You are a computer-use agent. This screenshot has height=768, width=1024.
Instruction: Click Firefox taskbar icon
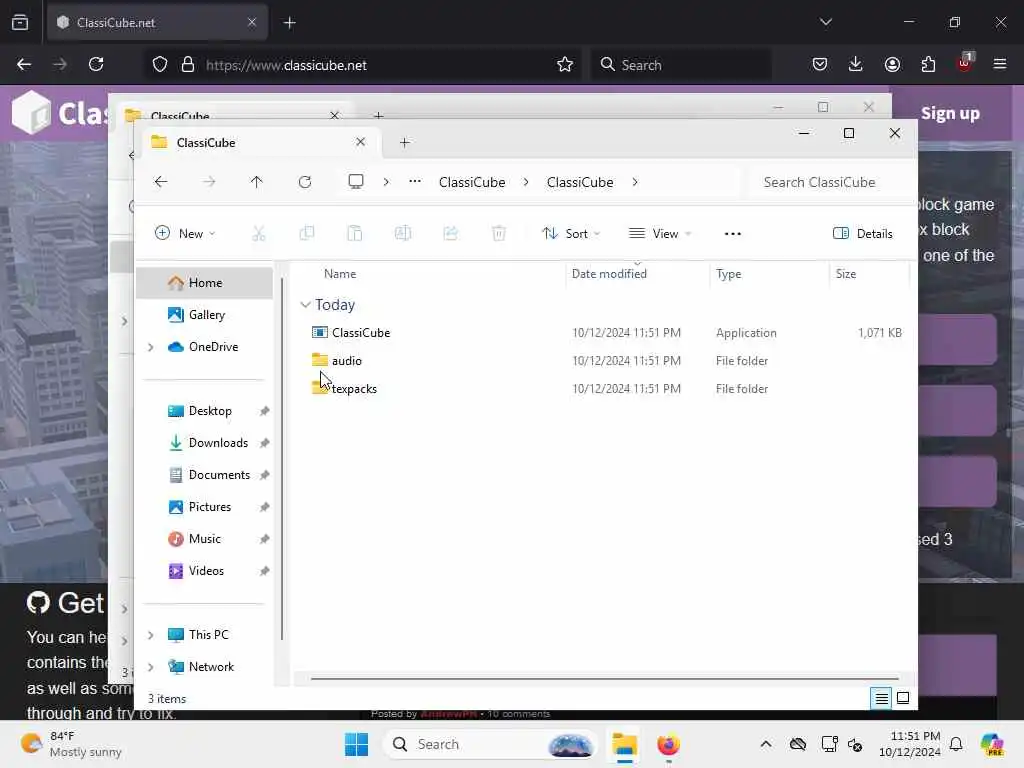point(668,744)
